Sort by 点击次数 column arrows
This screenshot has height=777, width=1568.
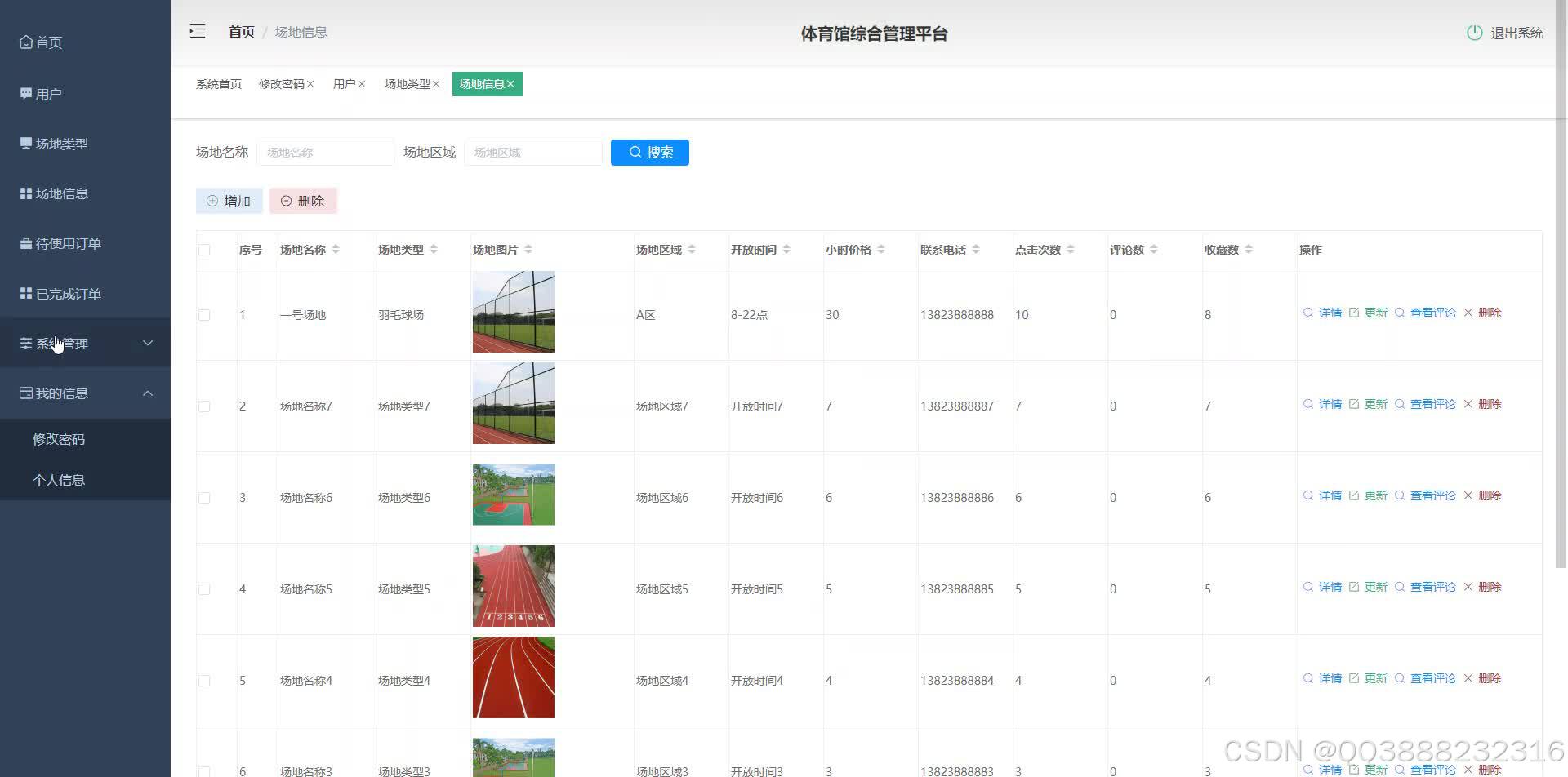(1071, 250)
